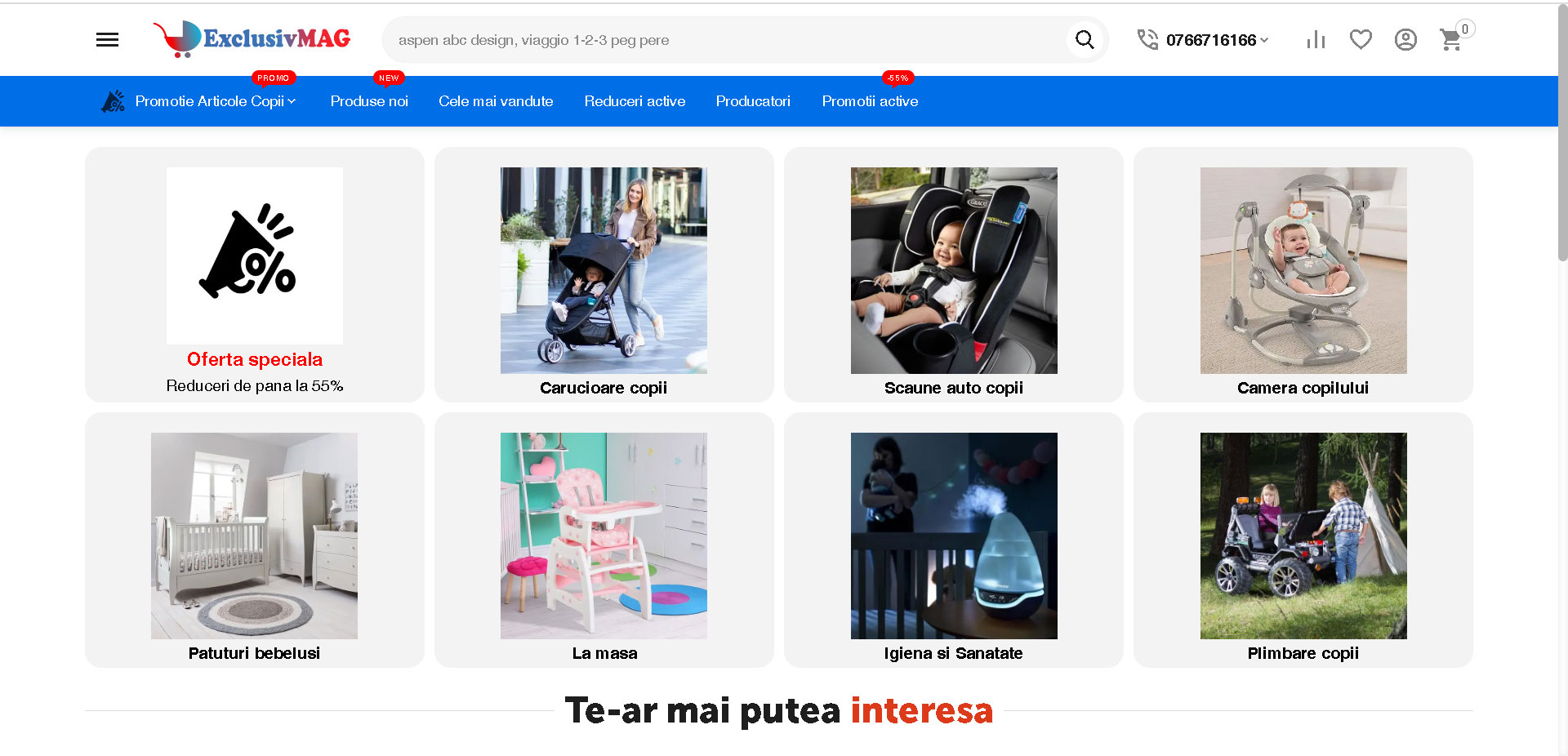Open the hamburger menu icon
1568x756 pixels.
click(107, 40)
